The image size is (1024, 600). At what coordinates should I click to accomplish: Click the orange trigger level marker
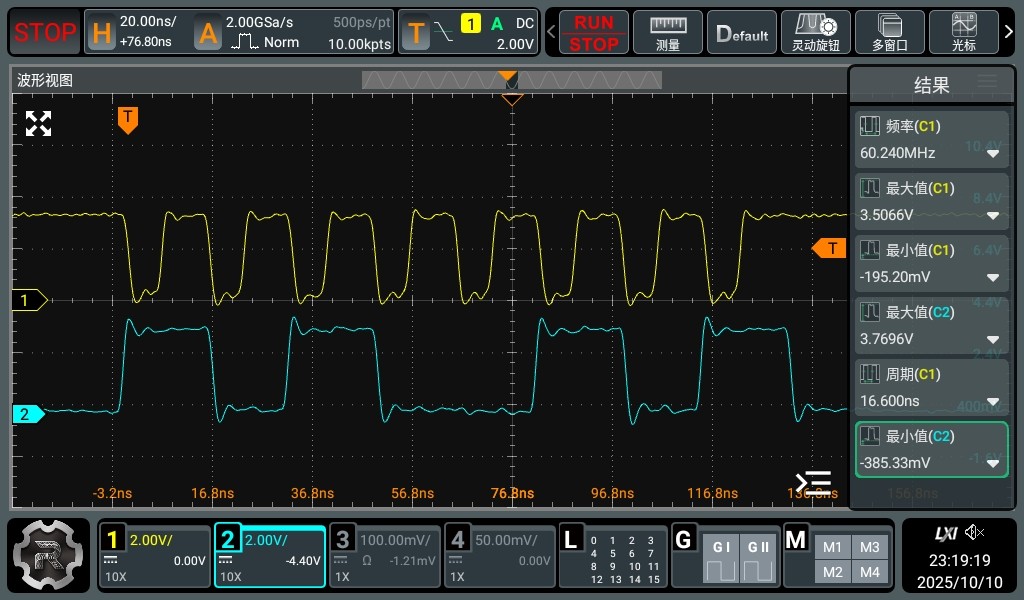(x=828, y=248)
